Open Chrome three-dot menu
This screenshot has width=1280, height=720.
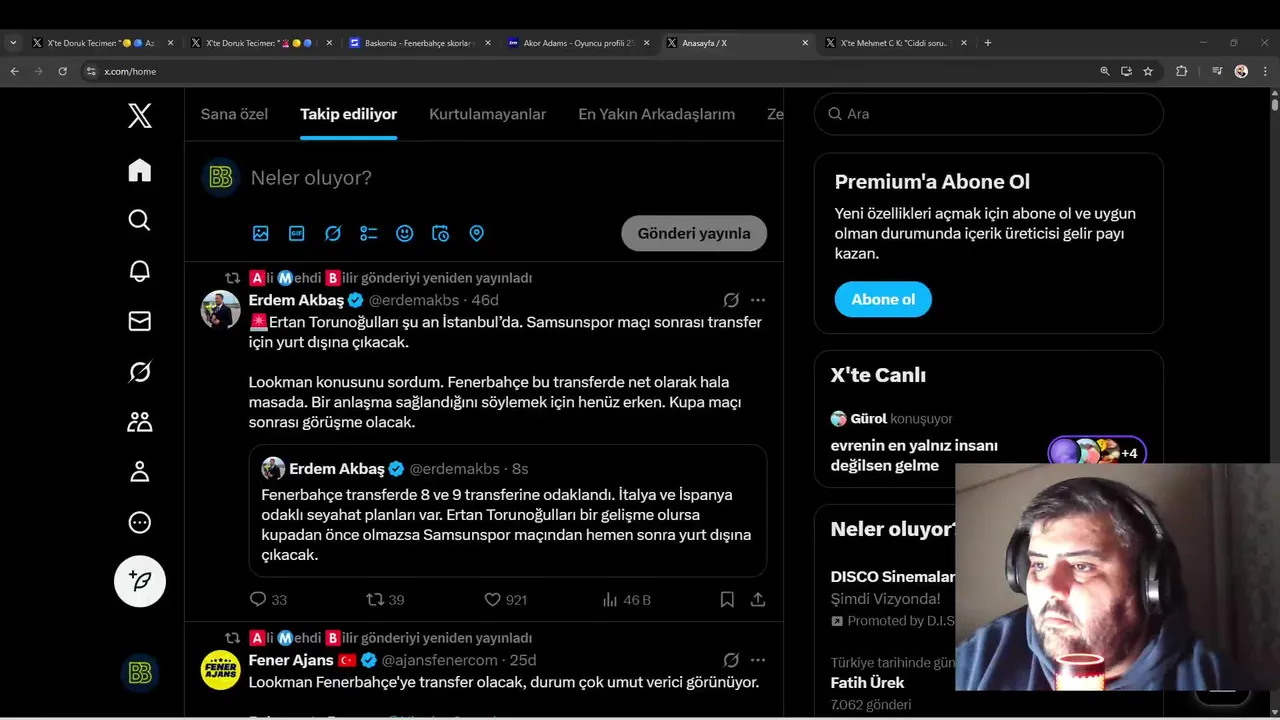[1266, 71]
